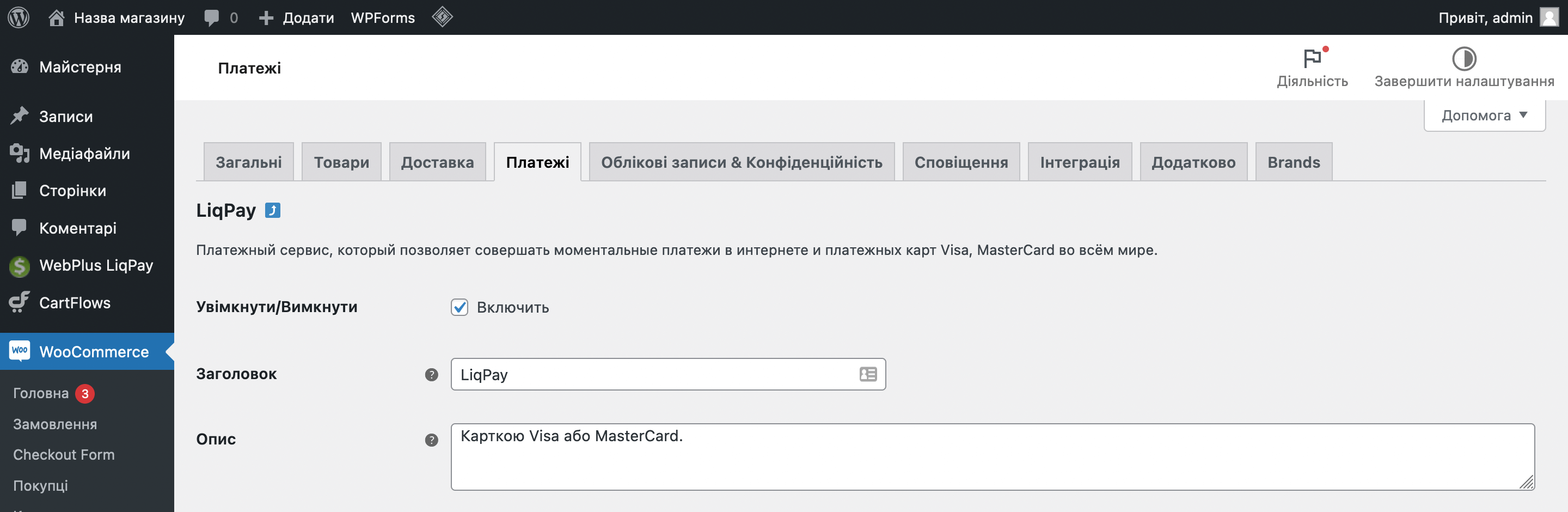Switch to the Товари tab
The width and height of the screenshot is (1568, 512).
pyautogui.click(x=341, y=162)
